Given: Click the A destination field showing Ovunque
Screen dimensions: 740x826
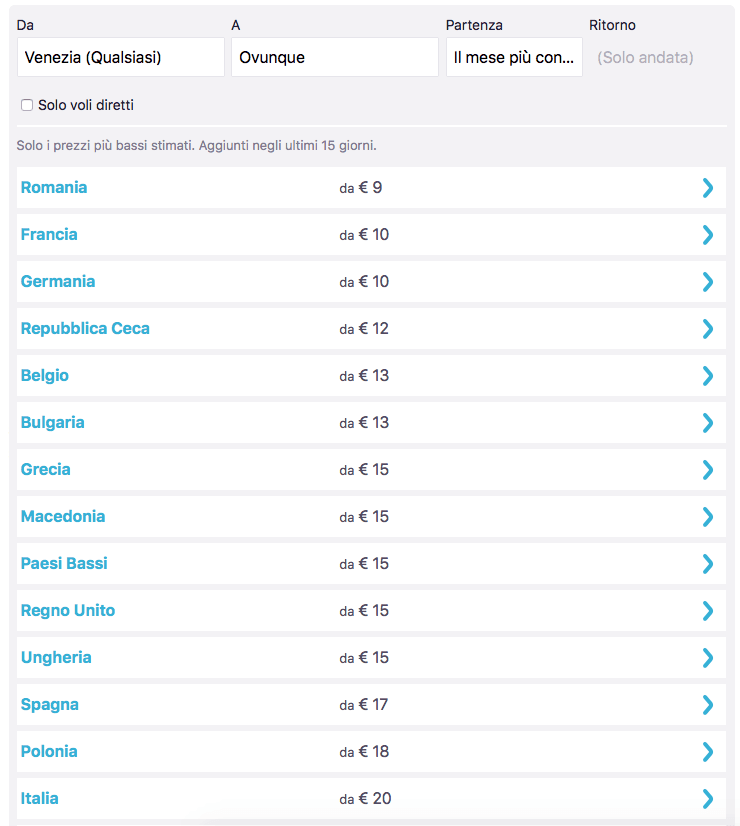Looking at the screenshot, I should tap(334, 58).
